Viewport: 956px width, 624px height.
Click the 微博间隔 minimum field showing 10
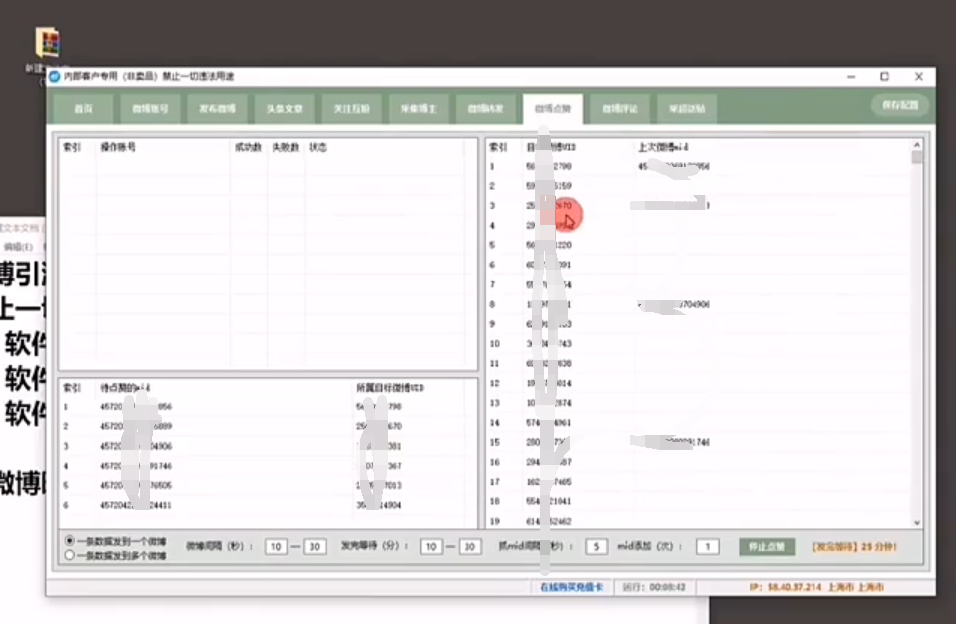click(276, 547)
